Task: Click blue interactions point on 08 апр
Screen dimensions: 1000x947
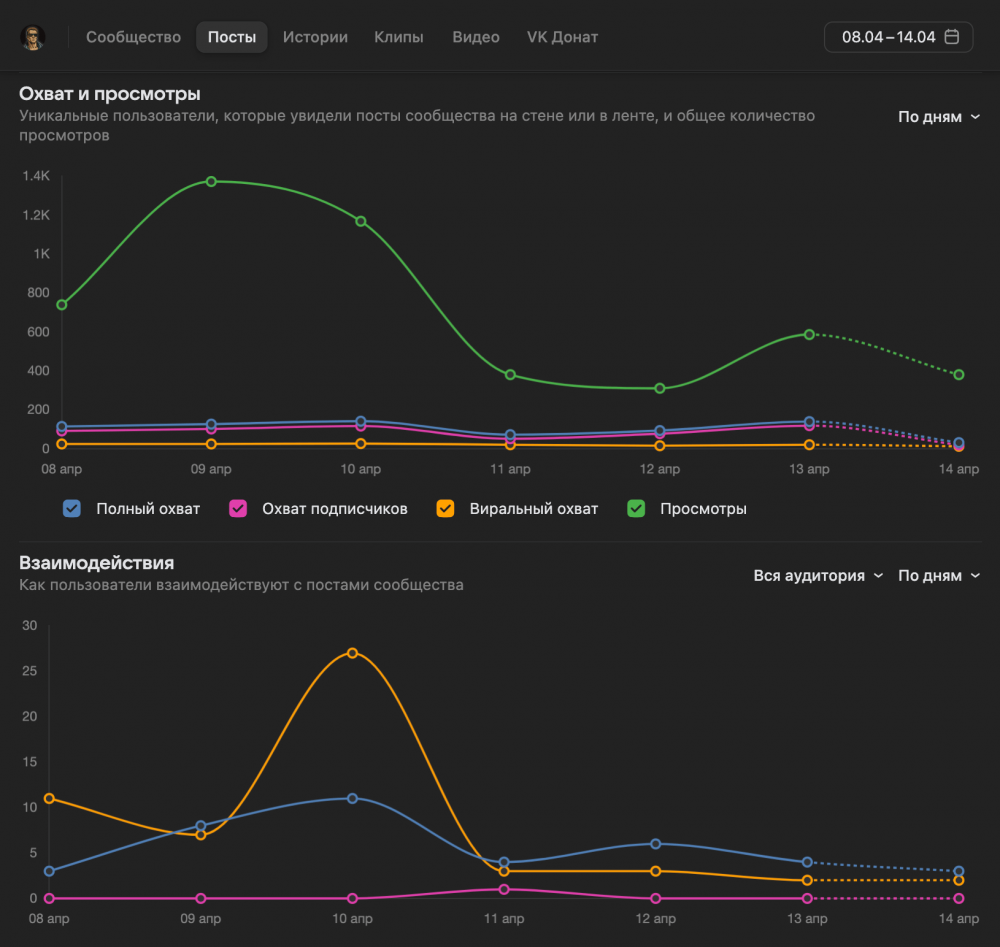Action: click(x=49, y=871)
